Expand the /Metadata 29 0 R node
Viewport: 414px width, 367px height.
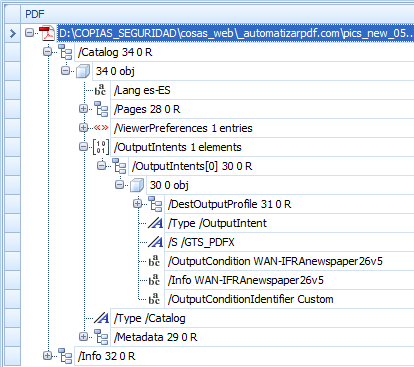click(x=83, y=337)
